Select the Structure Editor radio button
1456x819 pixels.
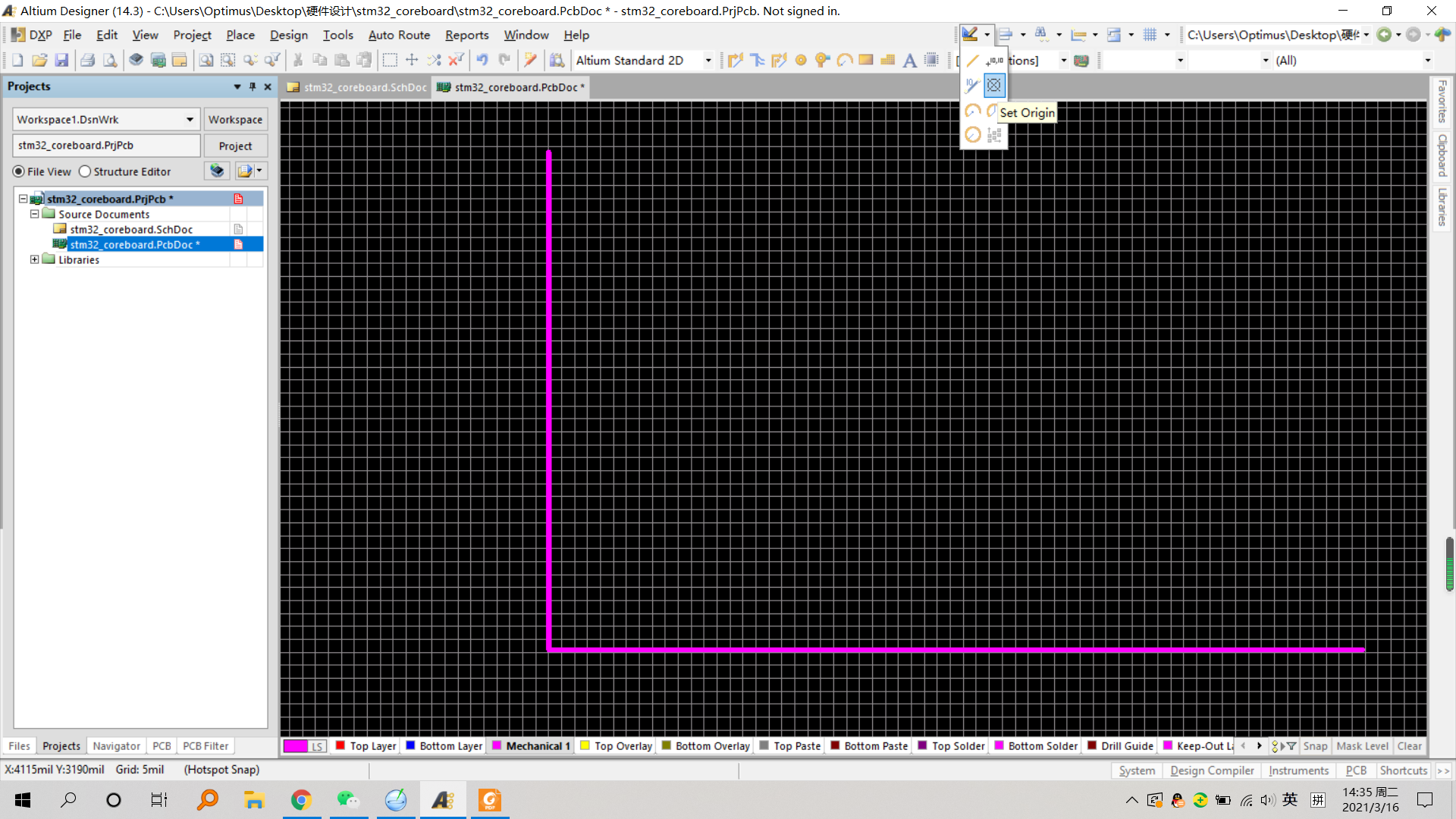[x=85, y=172]
